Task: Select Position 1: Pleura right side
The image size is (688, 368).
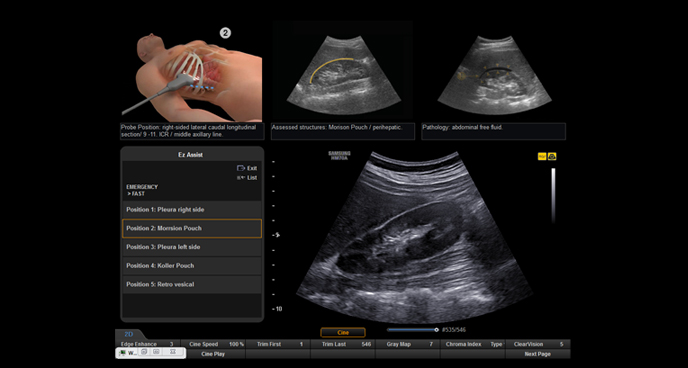Action: coord(192,210)
